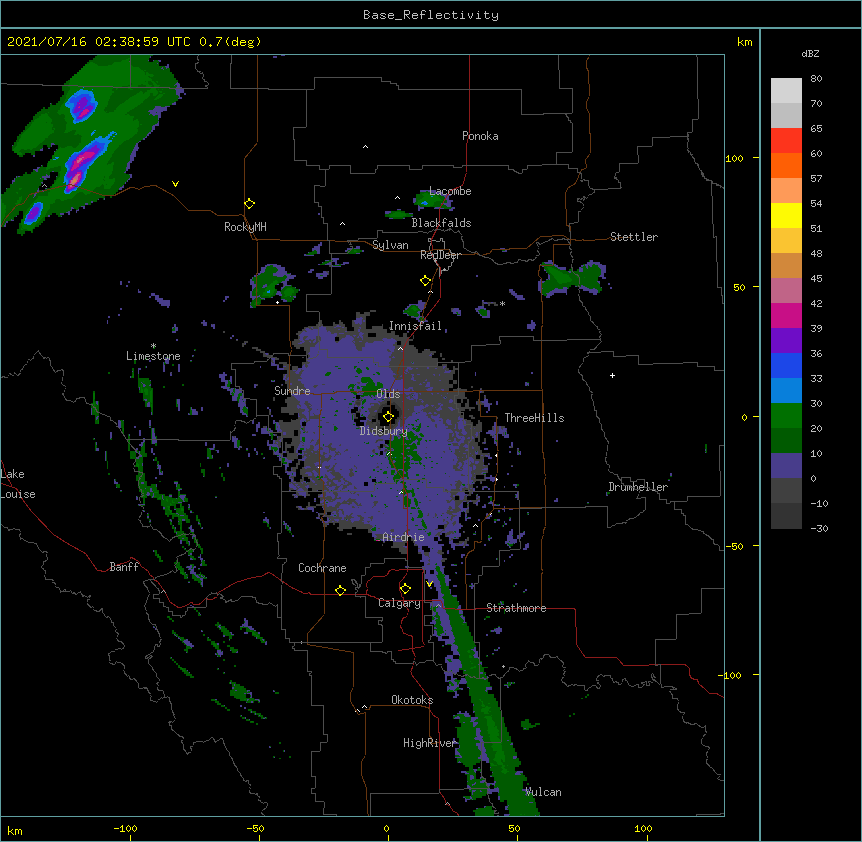Click the purple 39-36 dBZ legend swatch

pos(786,340)
